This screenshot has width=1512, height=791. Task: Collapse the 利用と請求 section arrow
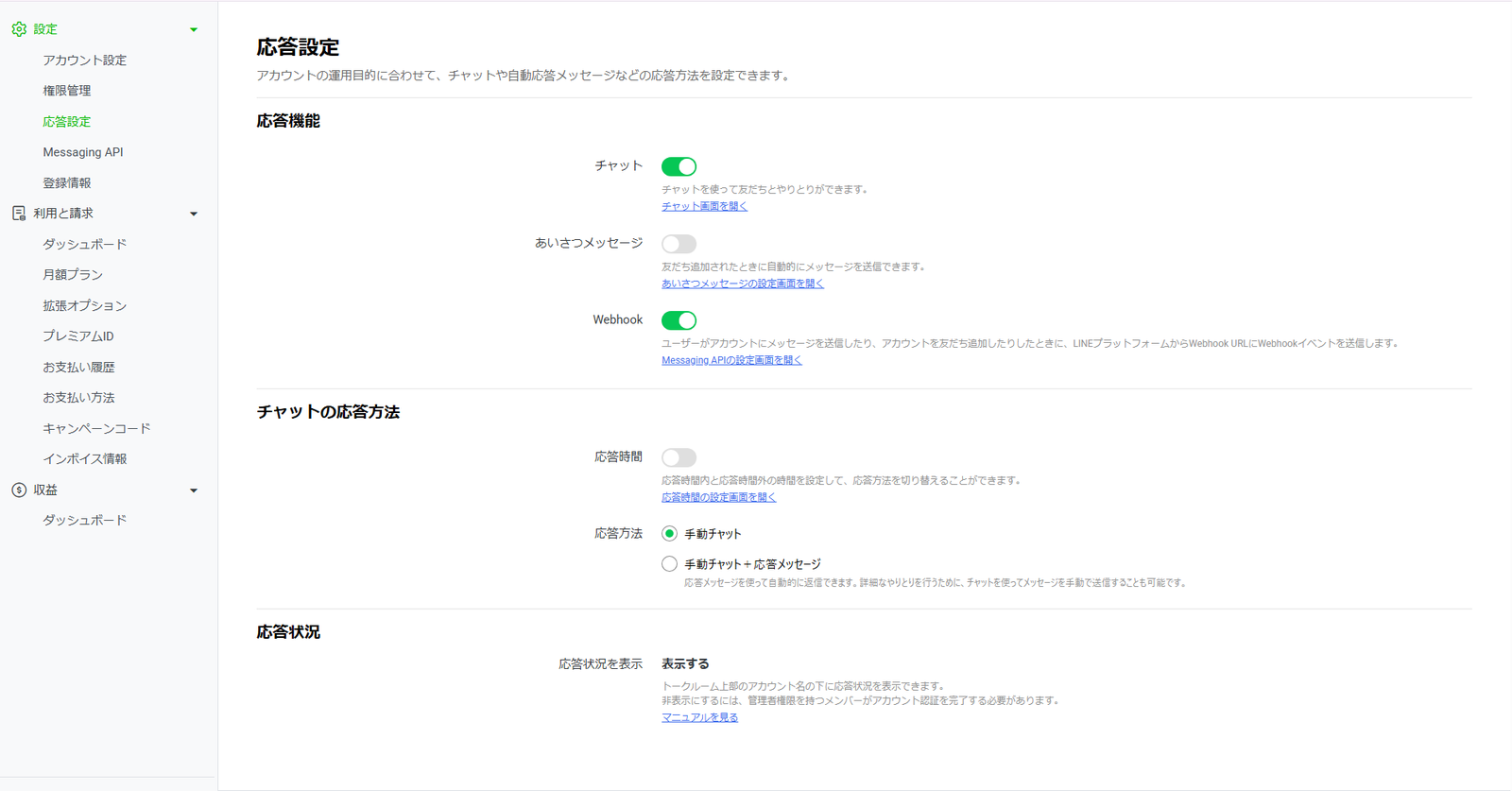tap(194, 214)
